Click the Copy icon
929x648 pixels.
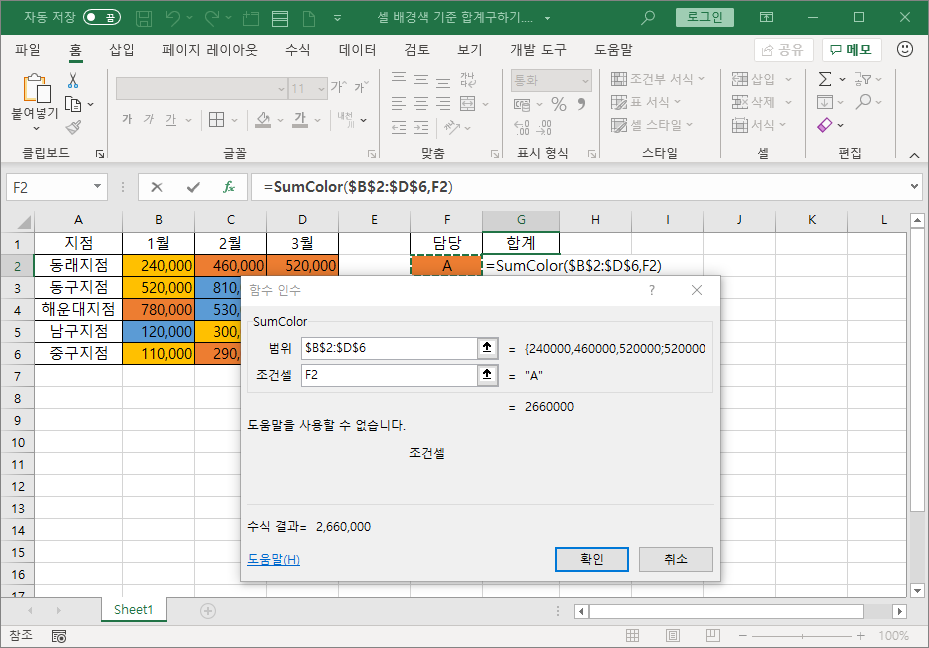click(x=73, y=104)
